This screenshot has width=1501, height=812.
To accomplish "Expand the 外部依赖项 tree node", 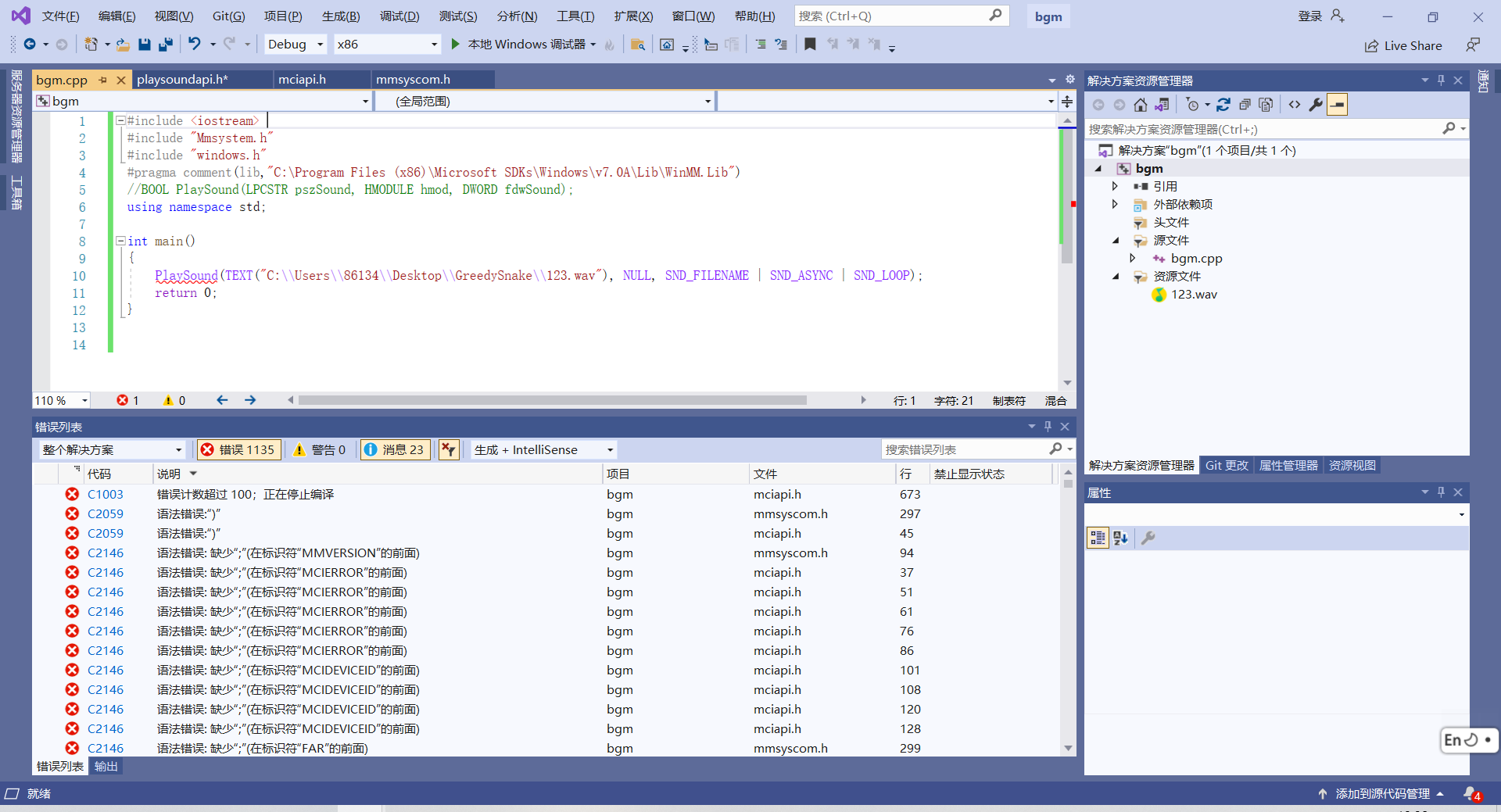I will click(1115, 205).
